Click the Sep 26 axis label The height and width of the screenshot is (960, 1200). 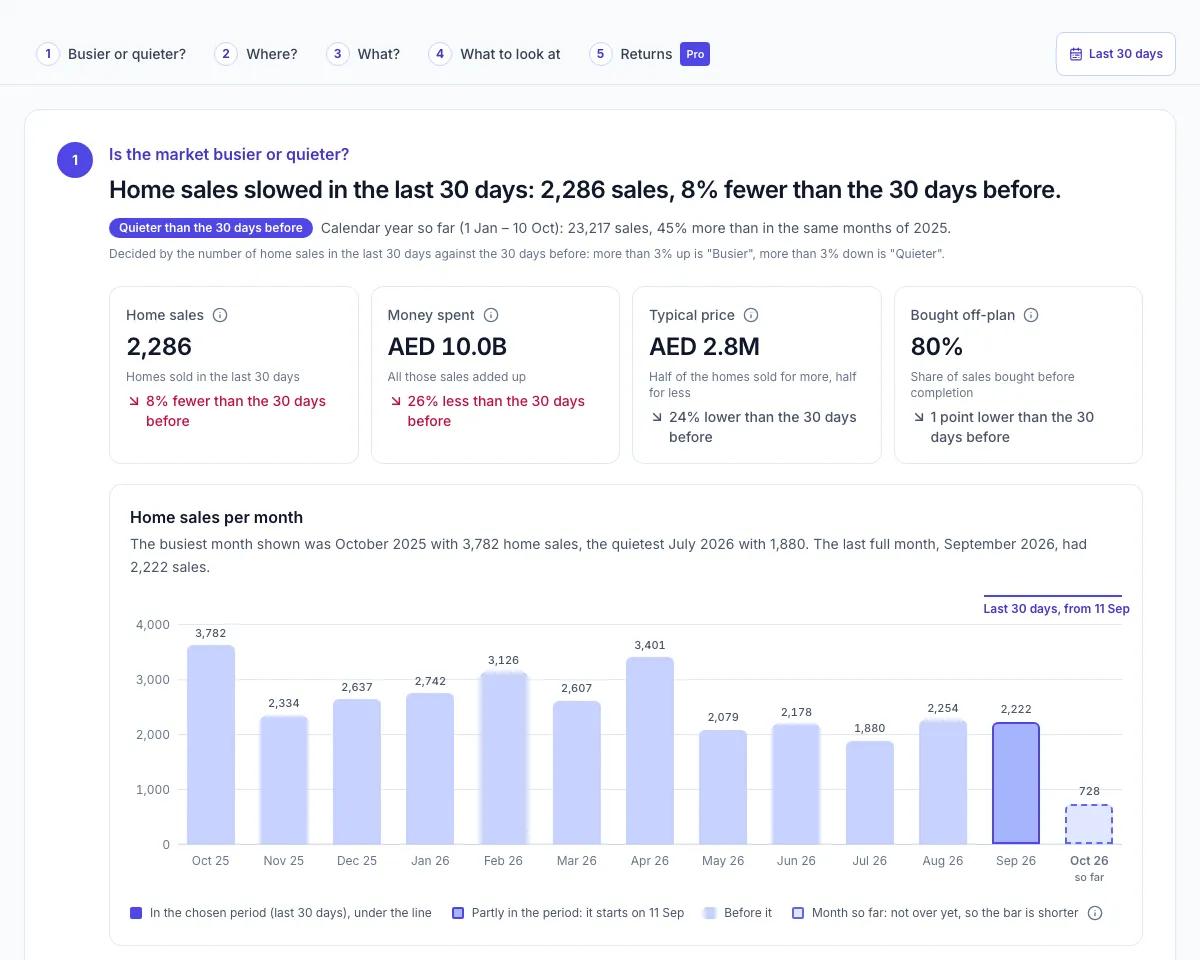coord(1016,861)
